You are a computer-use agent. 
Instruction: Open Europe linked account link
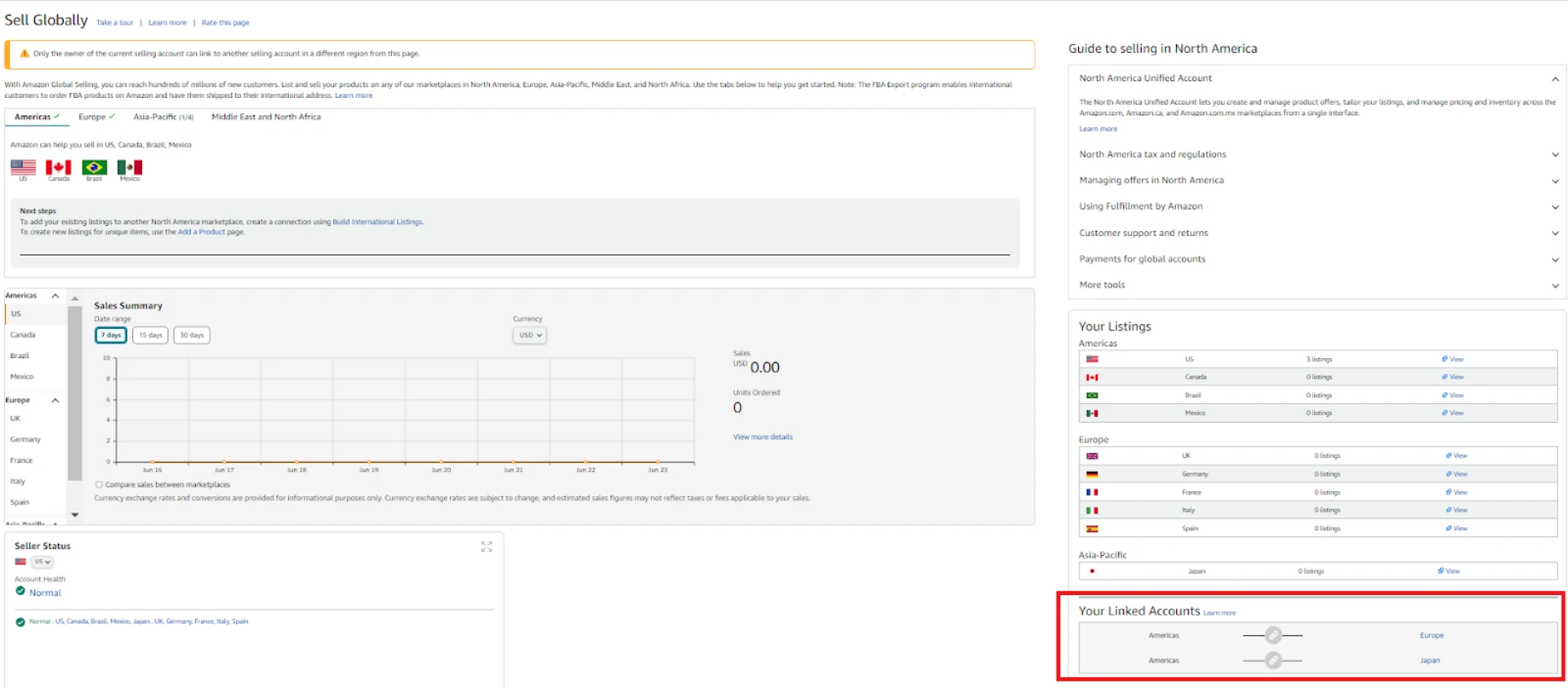pyautogui.click(x=1432, y=635)
